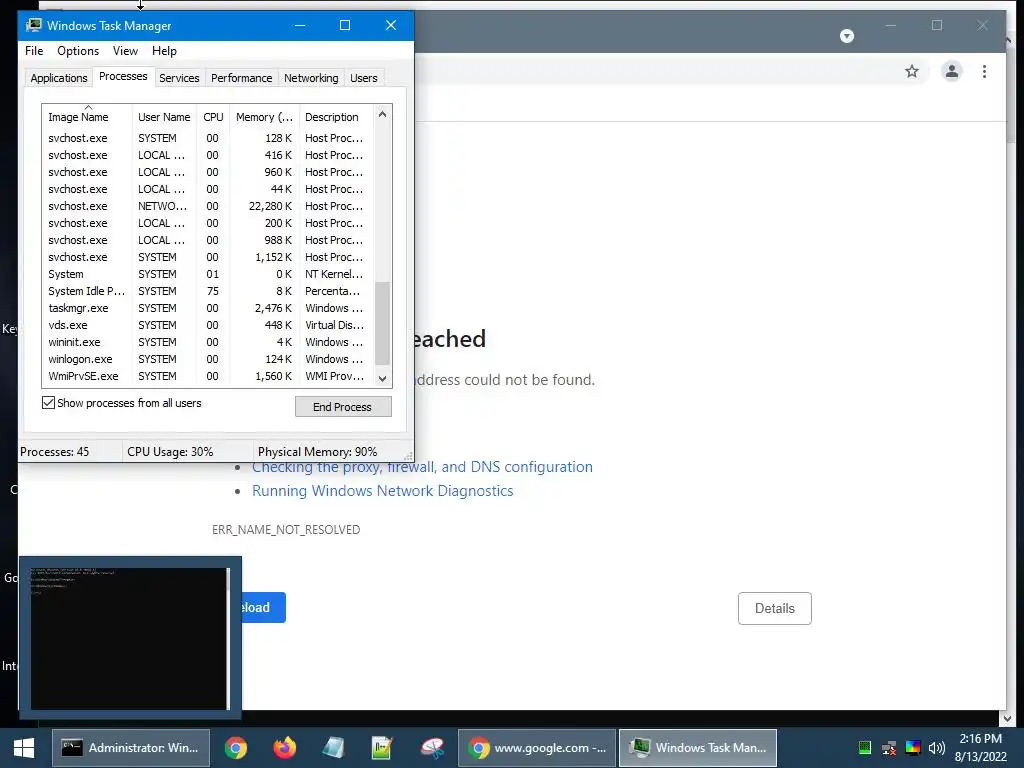Viewport: 1024px width, 768px height.
Task: Click the green CPU meter tray icon
Action: [x=865, y=748]
